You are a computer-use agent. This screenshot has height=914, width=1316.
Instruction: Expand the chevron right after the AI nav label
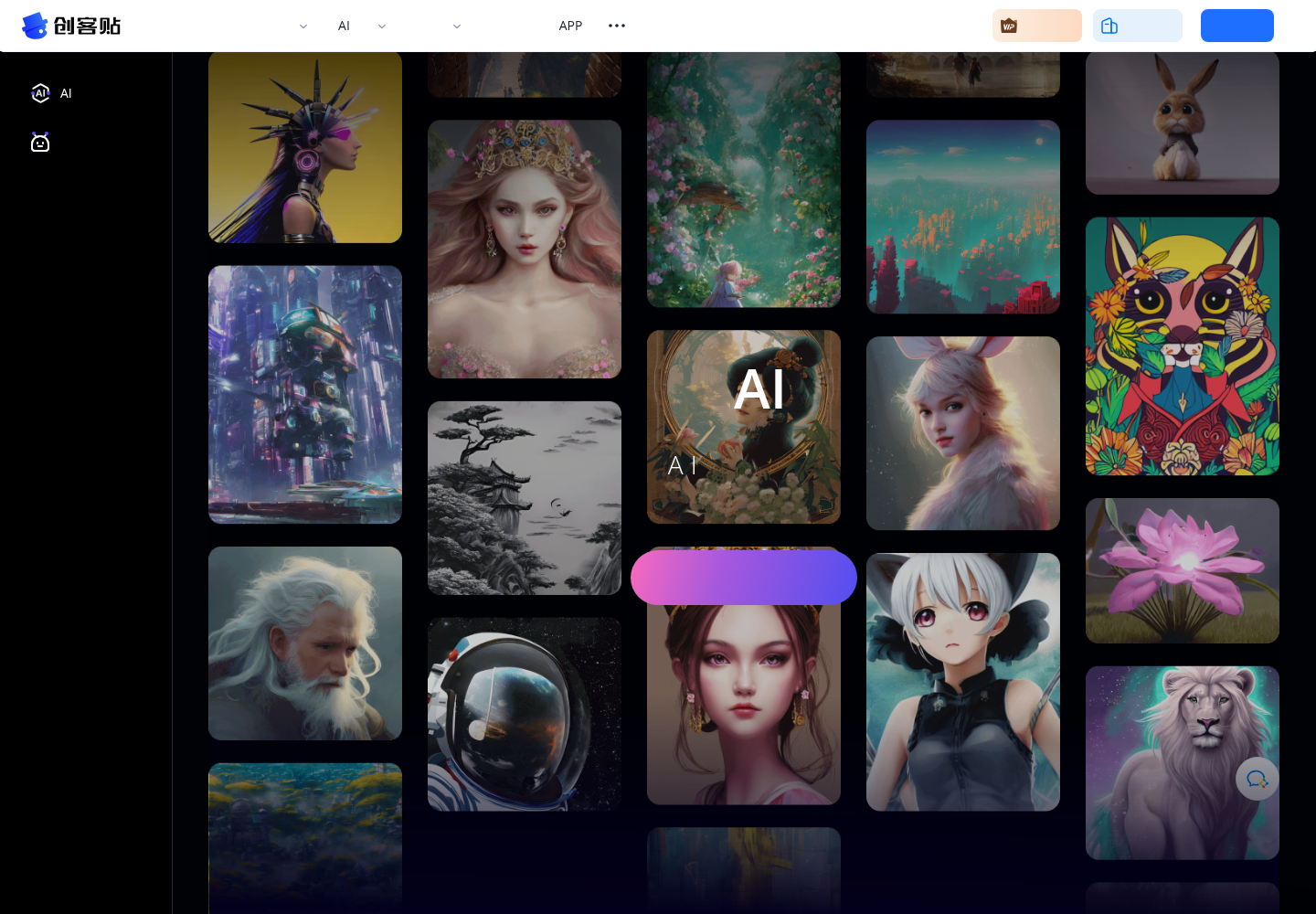(x=382, y=27)
